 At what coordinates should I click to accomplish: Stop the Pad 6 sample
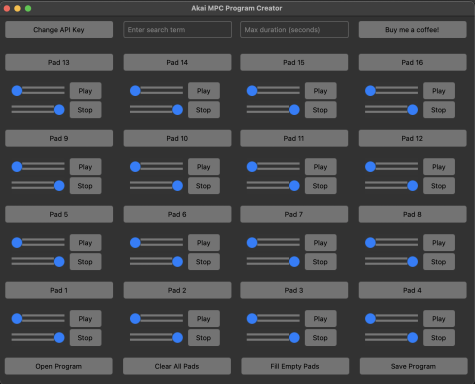[x=204, y=262]
